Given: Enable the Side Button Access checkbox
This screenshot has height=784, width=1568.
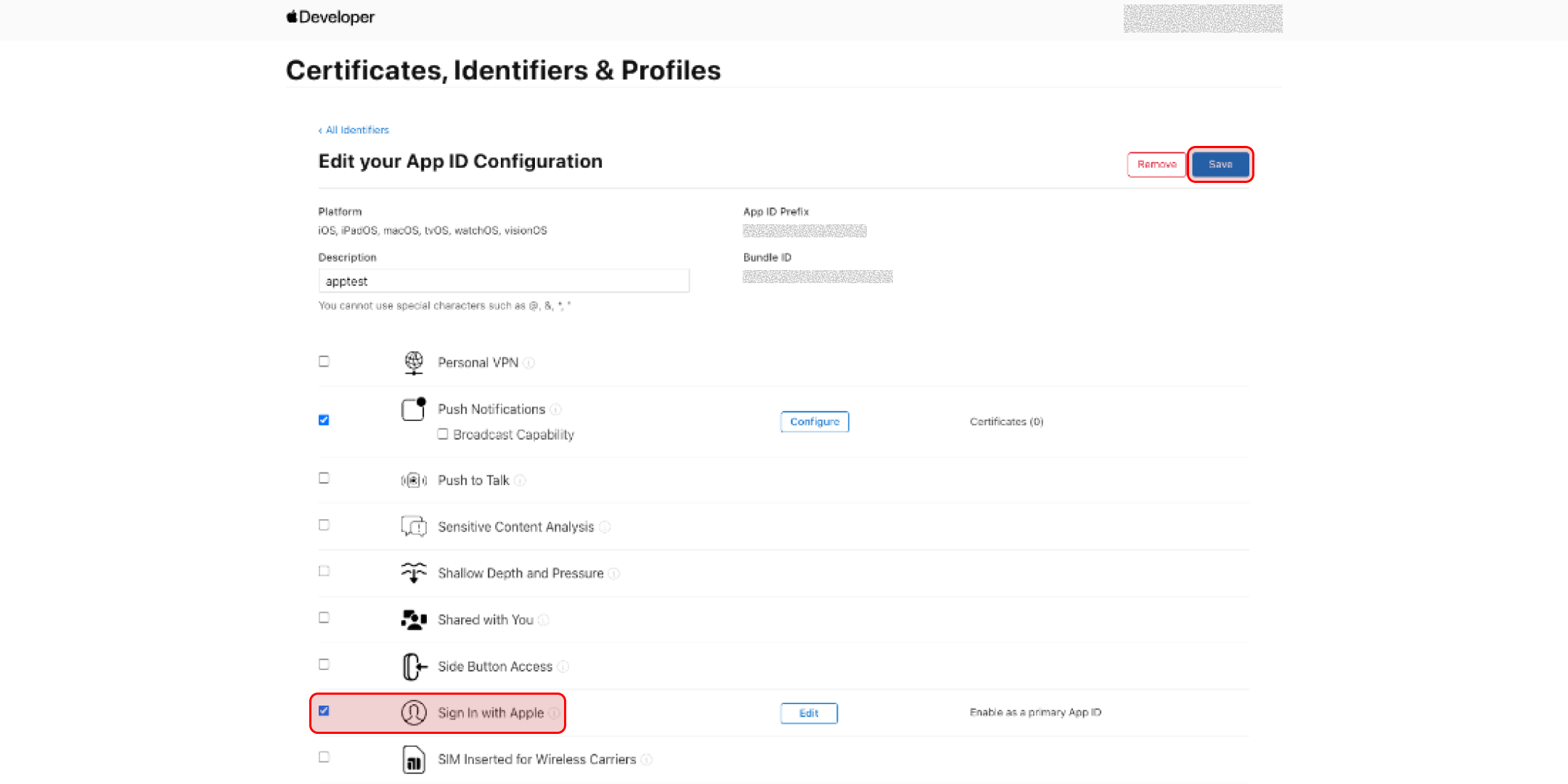Looking at the screenshot, I should 324,664.
